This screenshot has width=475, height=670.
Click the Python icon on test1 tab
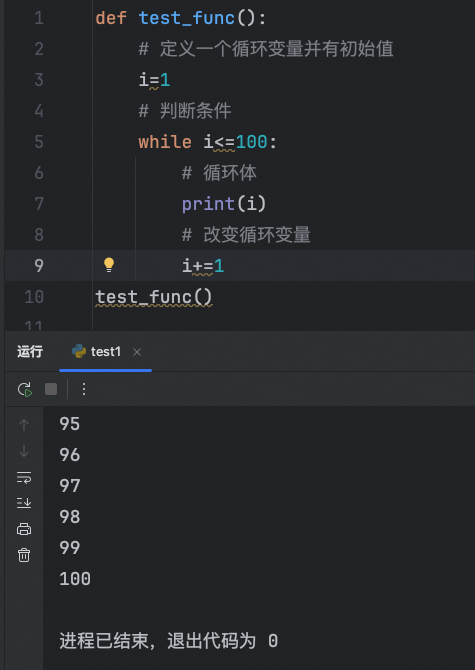pyautogui.click(x=79, y=351)
